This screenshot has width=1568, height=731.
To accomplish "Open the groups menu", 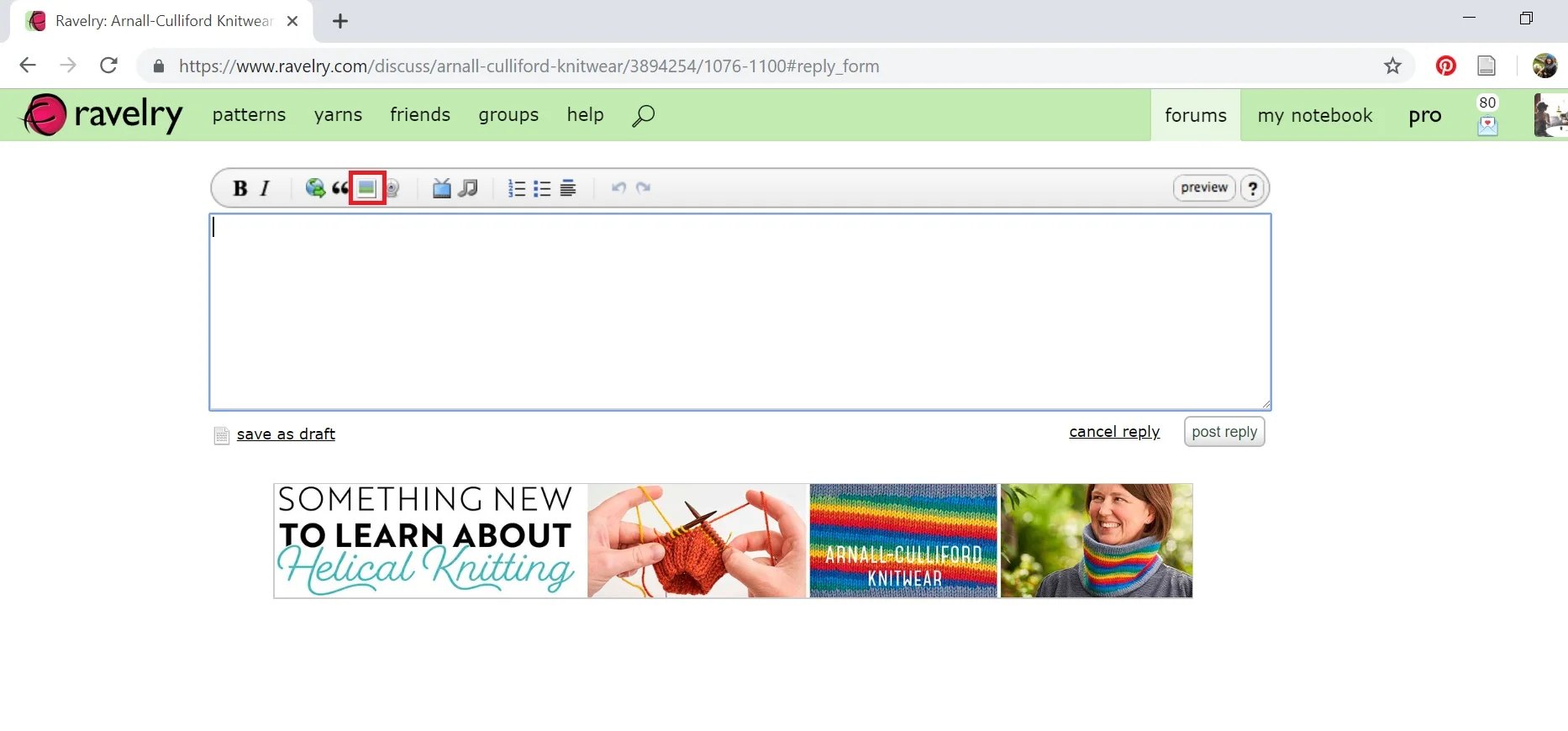I will point(508,114).
